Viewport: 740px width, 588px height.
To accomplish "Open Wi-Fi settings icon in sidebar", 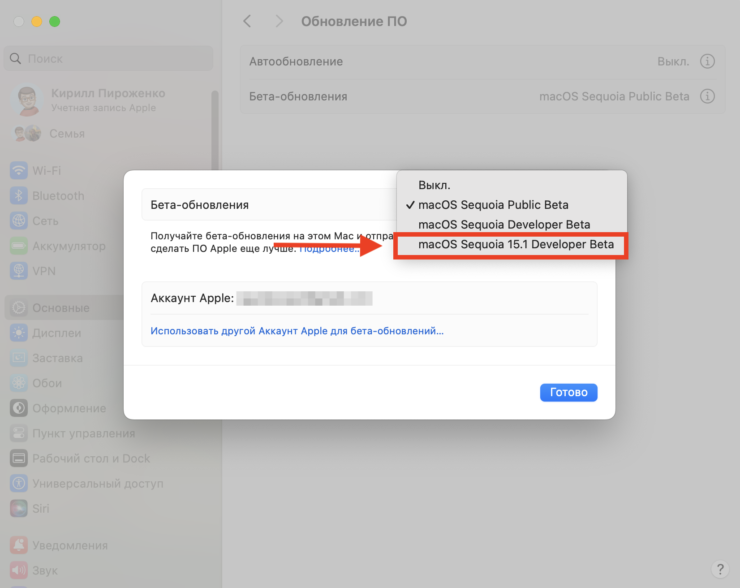I will pos(19,170).
